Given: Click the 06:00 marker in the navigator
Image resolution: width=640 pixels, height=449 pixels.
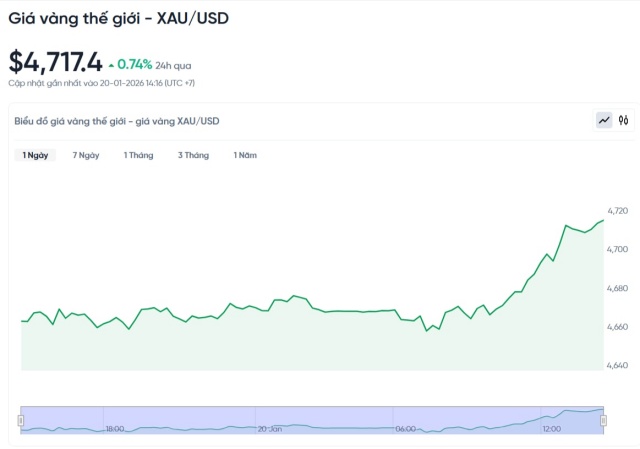Looking at the screenshot, I should (x=405, y=428).
